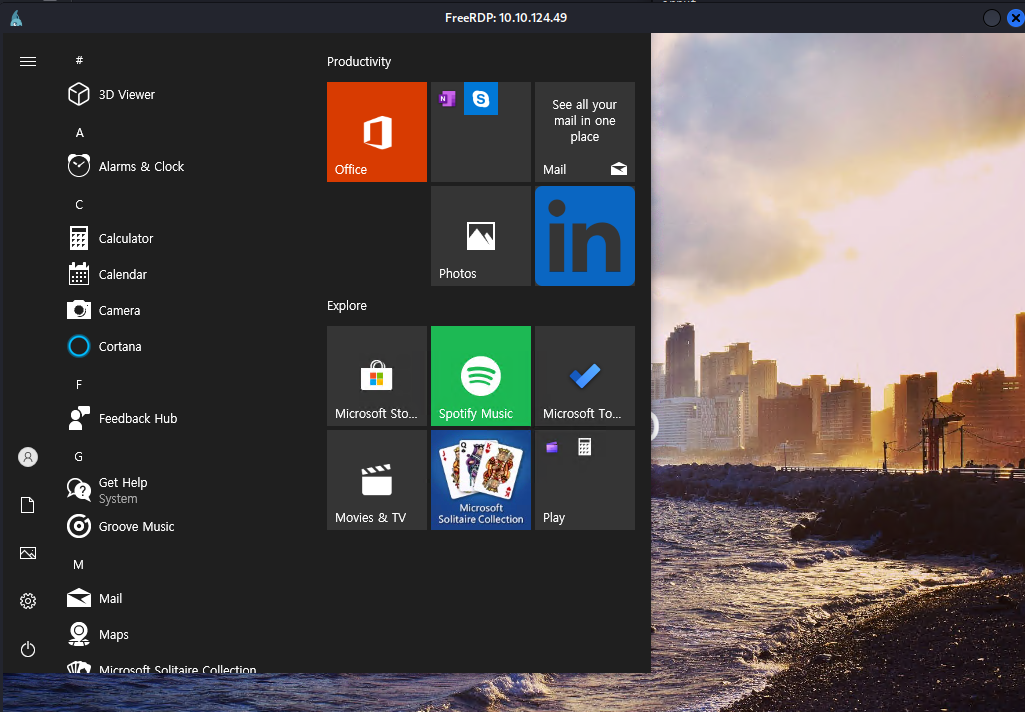Expand the Play tile folder

click(x=585, y=480)
